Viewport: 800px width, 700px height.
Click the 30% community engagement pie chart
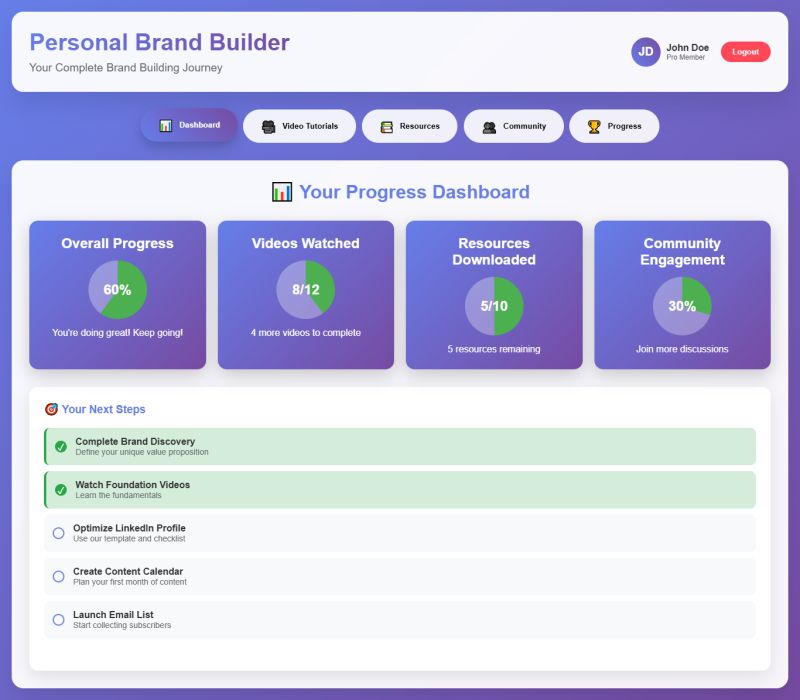tap(682, 306)
